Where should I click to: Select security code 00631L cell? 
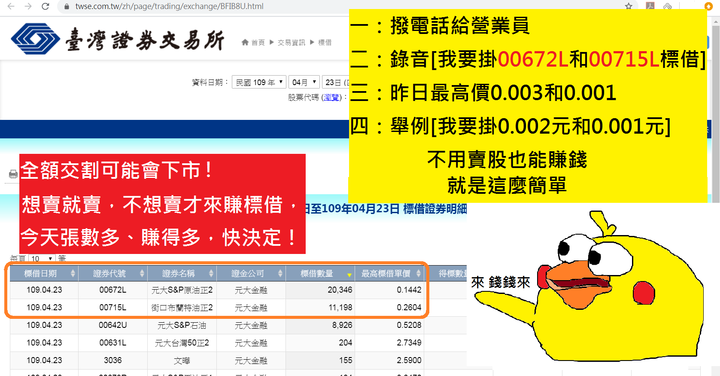click(113, 342)
